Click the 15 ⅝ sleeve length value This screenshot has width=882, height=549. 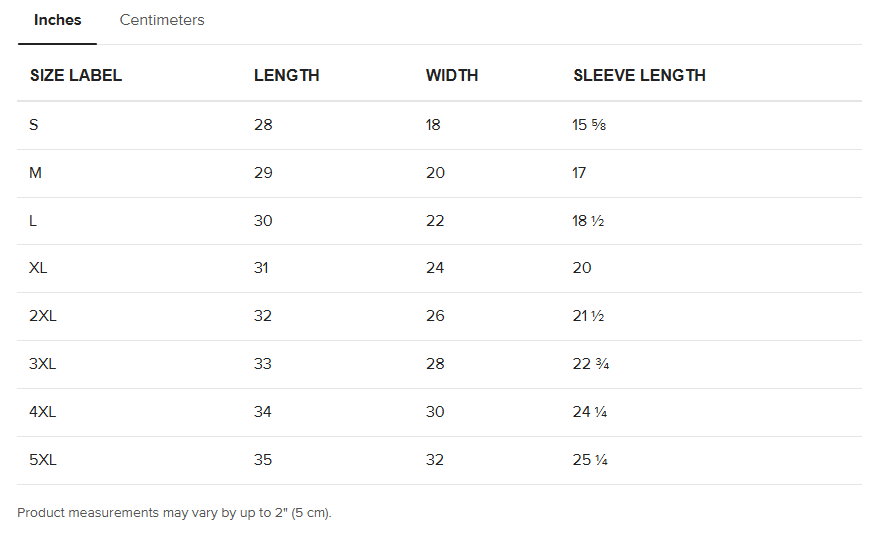coord(589,125)
